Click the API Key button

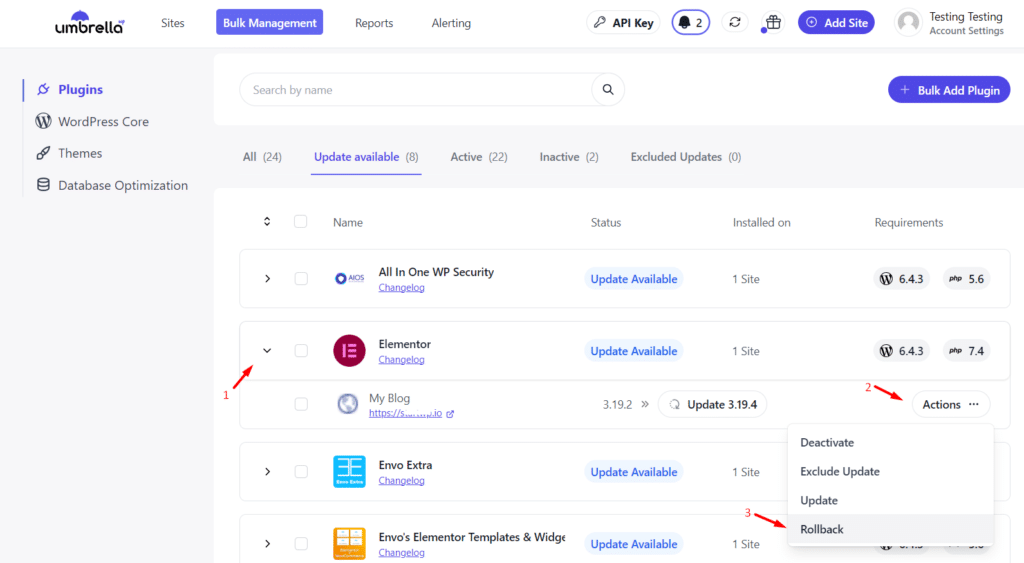624,23
